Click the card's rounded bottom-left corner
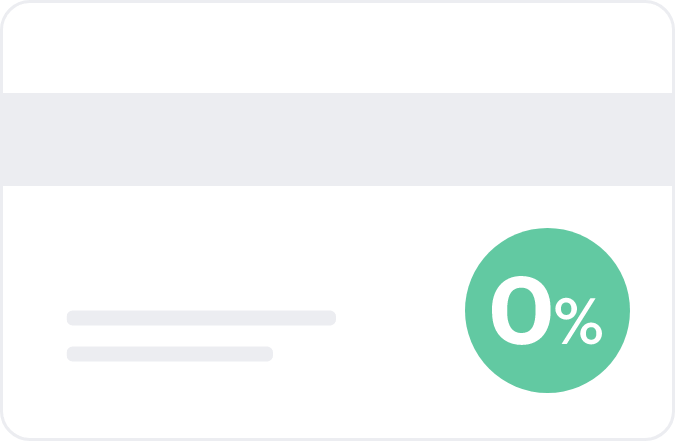This screenshot has height=441, width=675. (x=13, y=428)
